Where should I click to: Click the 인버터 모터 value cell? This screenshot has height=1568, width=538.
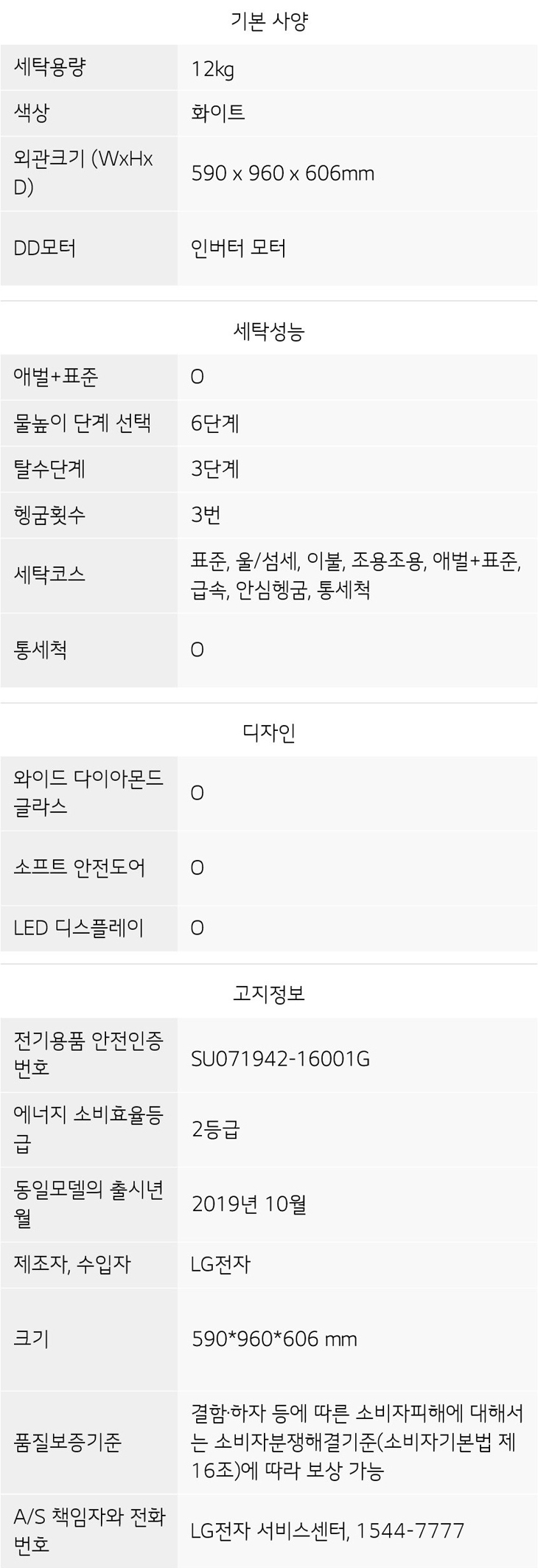pos(238,248)
